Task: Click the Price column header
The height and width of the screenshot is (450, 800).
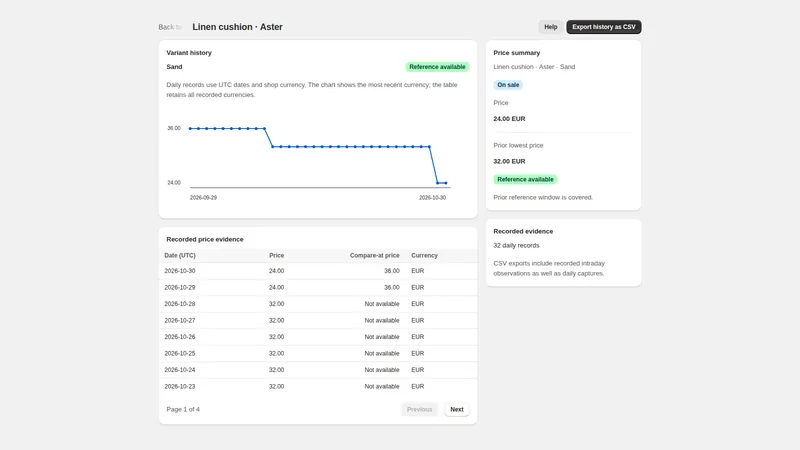Action: pos(277,255)
